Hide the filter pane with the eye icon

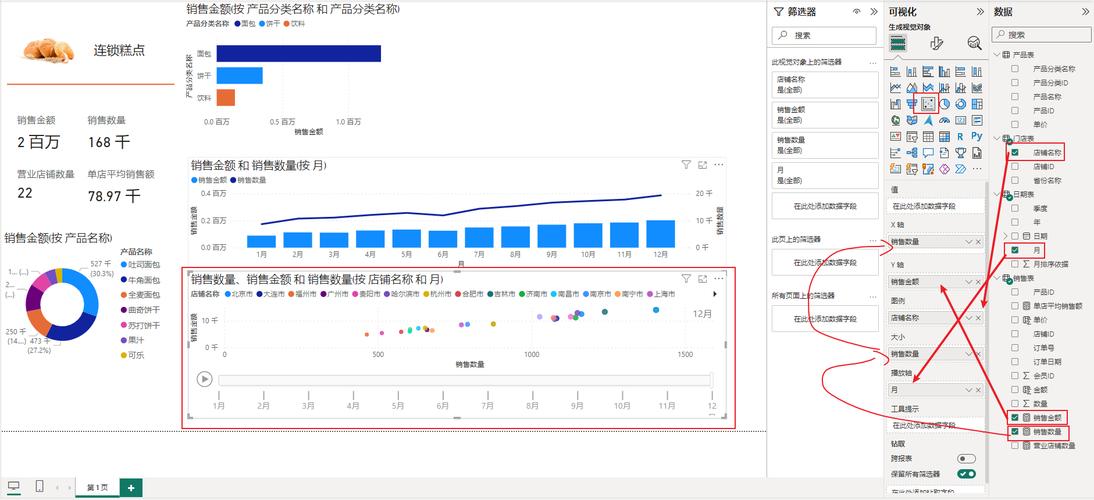[x=857, y=11]
